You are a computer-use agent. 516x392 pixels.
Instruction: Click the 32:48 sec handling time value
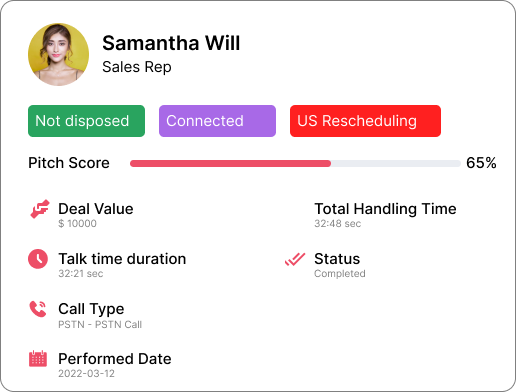tap(338, 223)
